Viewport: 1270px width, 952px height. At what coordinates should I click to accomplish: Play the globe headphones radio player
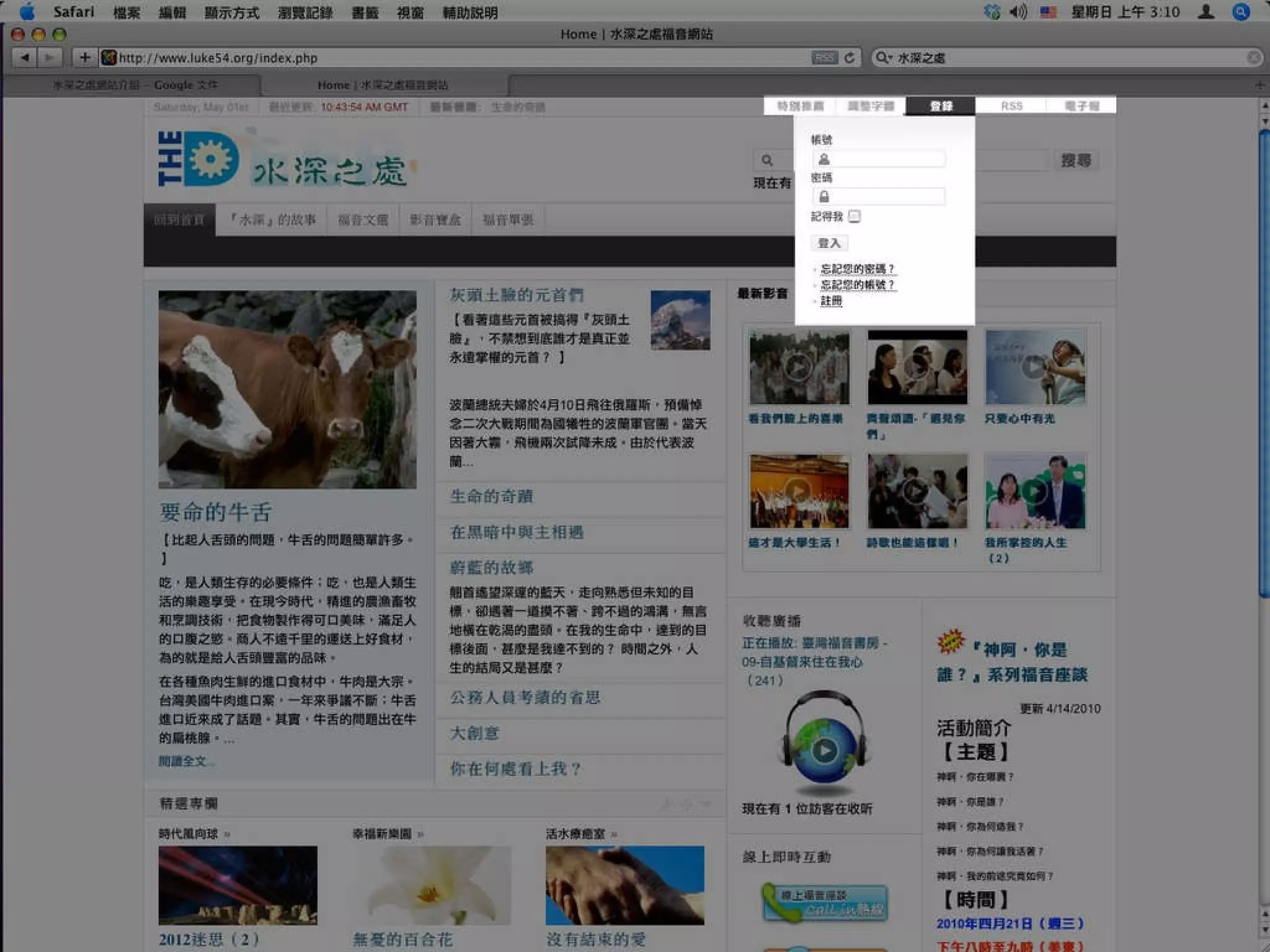(x=824, y=751)
